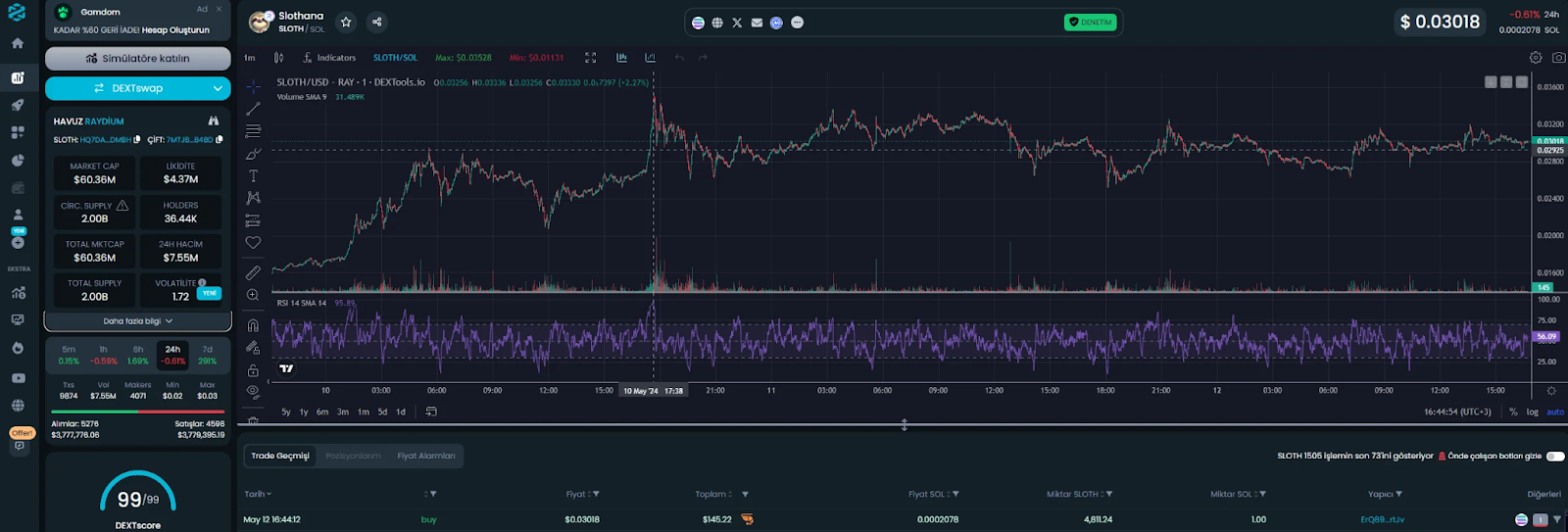Switch to the Fiyat Alarmları tab
The height and width of the screenshot is (532, 1568).
click(425, 456)
